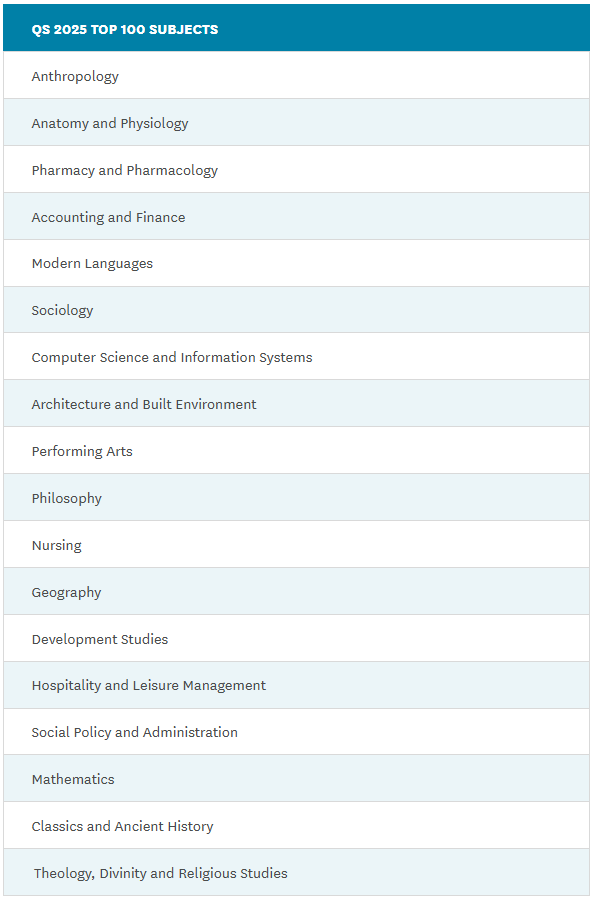The width and height of the screenshot is (593, 900).
Task: Click the text label Sociology
Action: [62, 311]
